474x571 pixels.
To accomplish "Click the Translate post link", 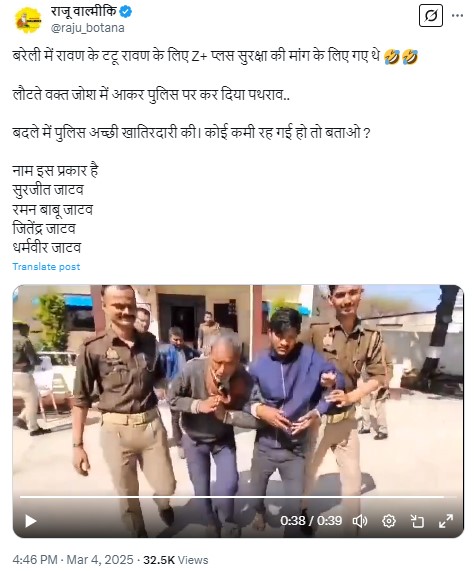I will click(46, 267).
